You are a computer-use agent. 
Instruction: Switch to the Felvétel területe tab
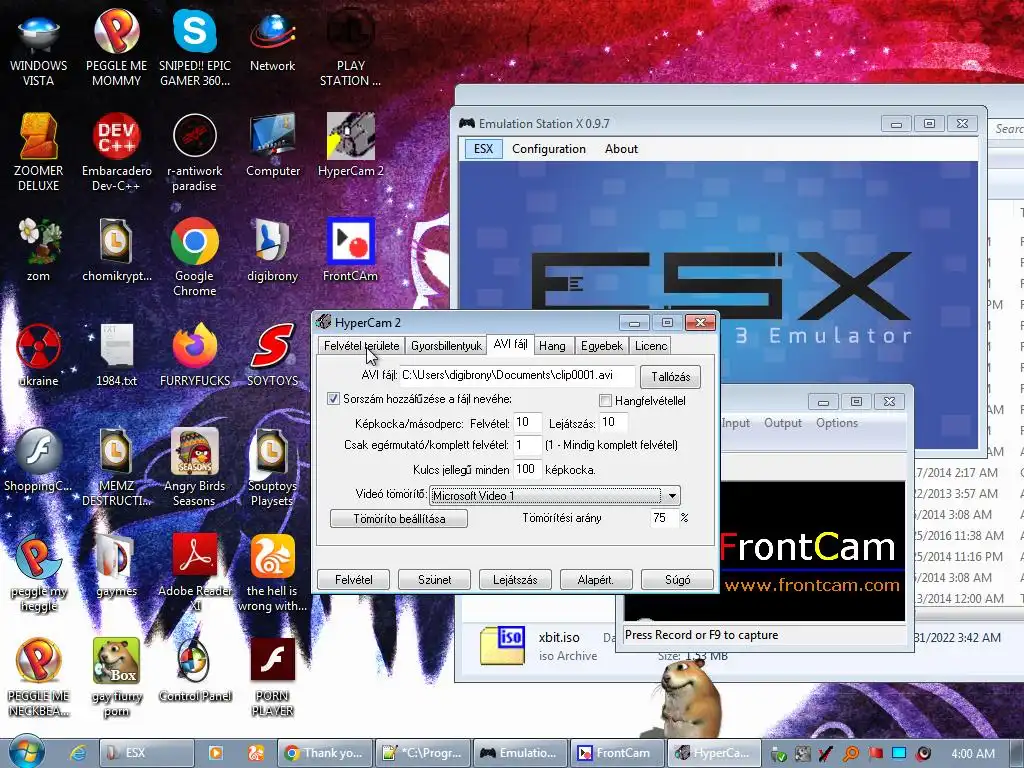pos(361,345)
